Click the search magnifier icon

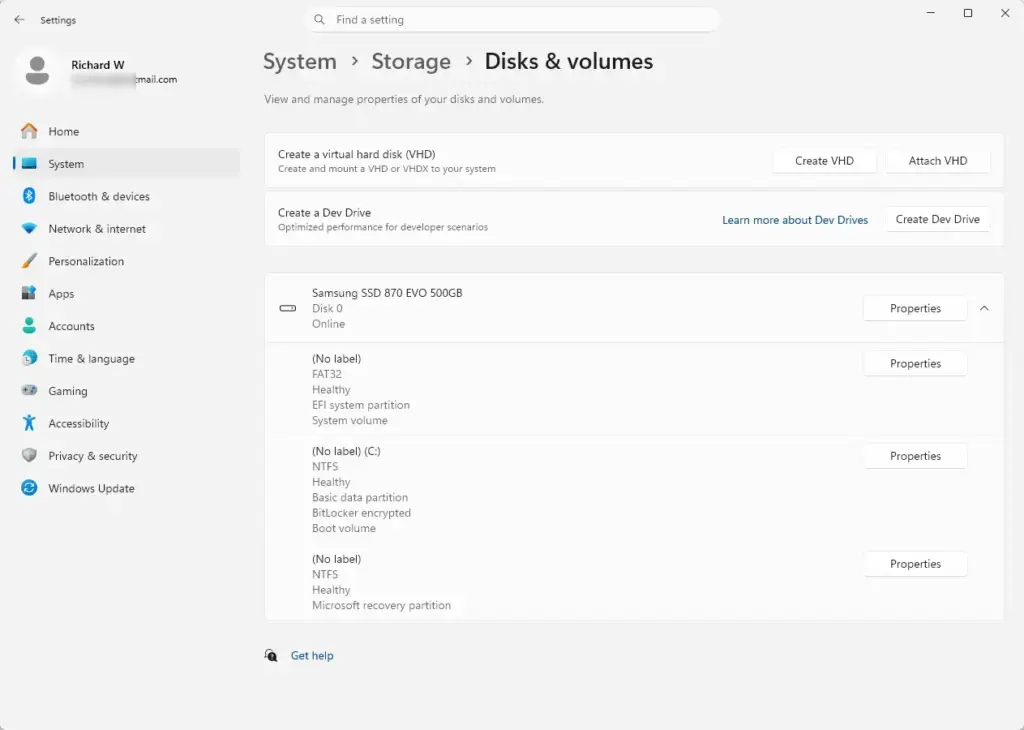[x=319, y=20]
